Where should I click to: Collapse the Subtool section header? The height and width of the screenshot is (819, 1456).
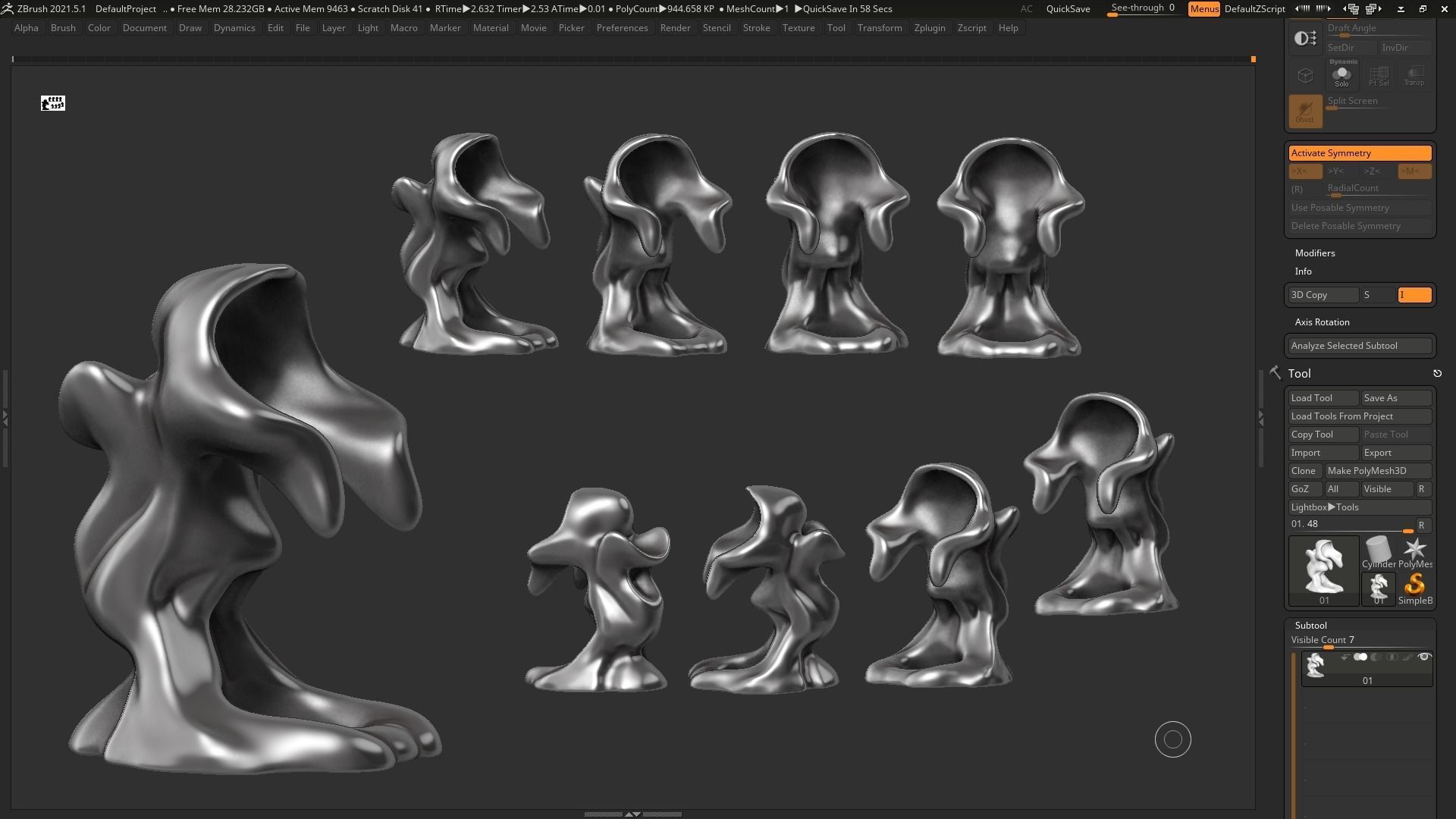[x=1310, y=626]
